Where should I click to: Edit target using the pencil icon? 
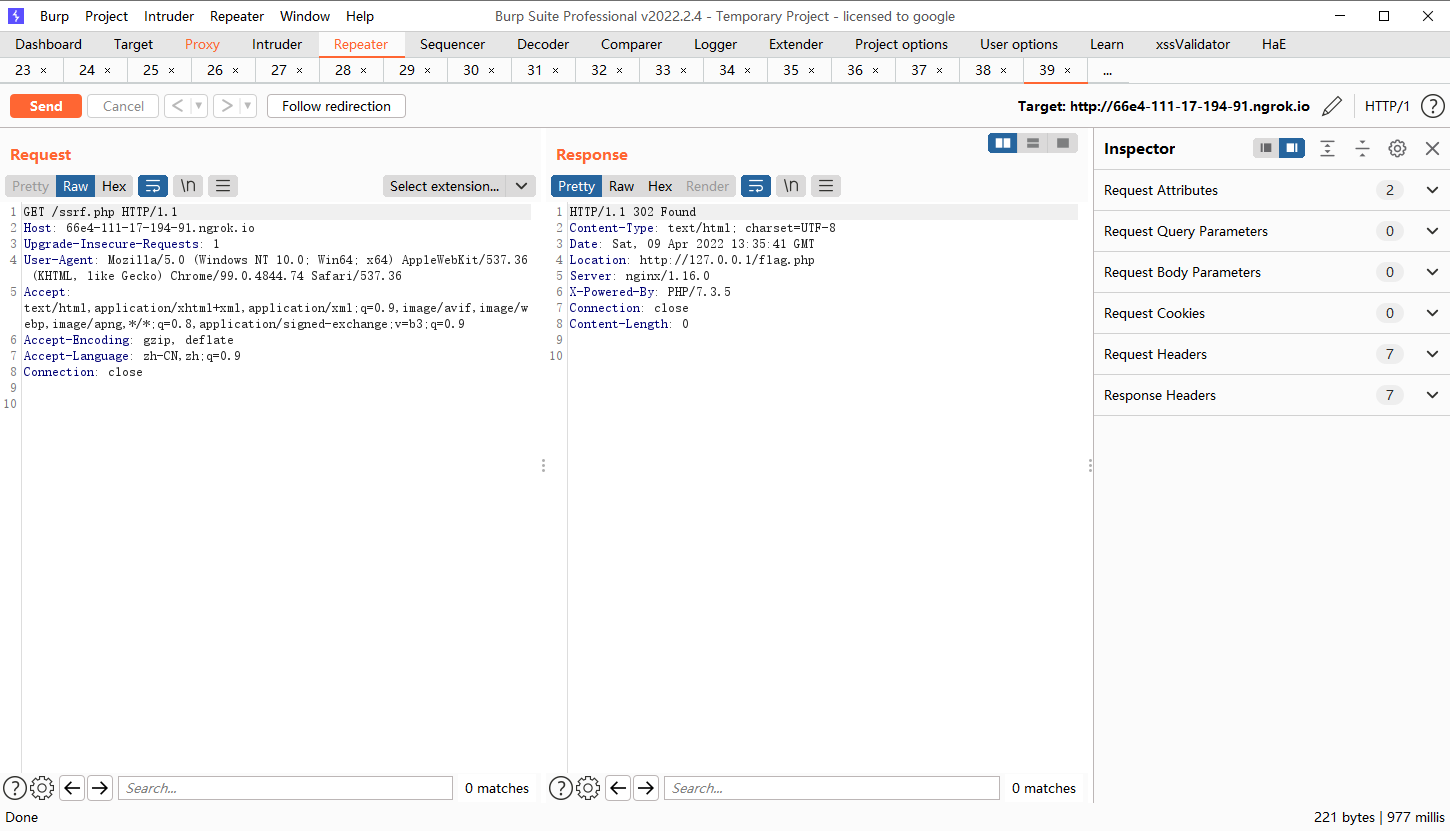(x=1331, y=106)
